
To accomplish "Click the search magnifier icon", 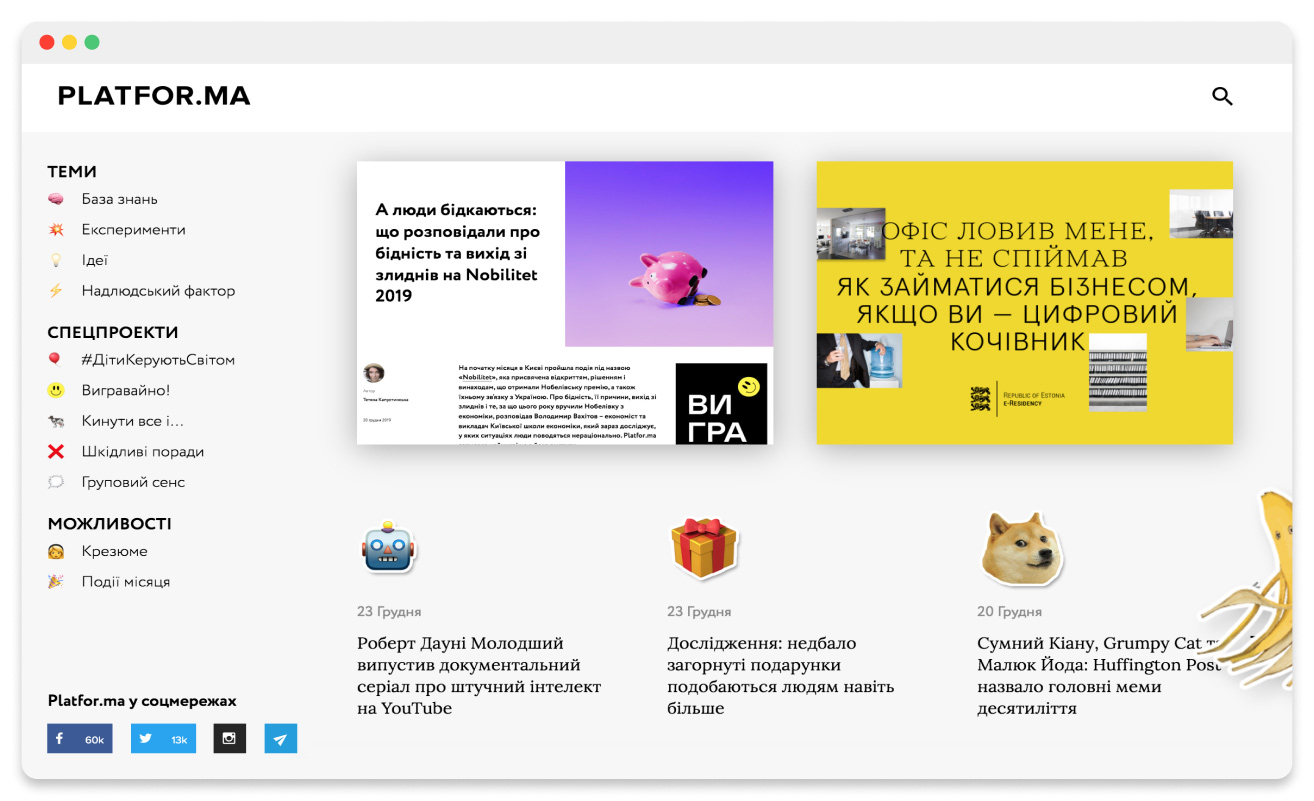I will [1222, 96].
